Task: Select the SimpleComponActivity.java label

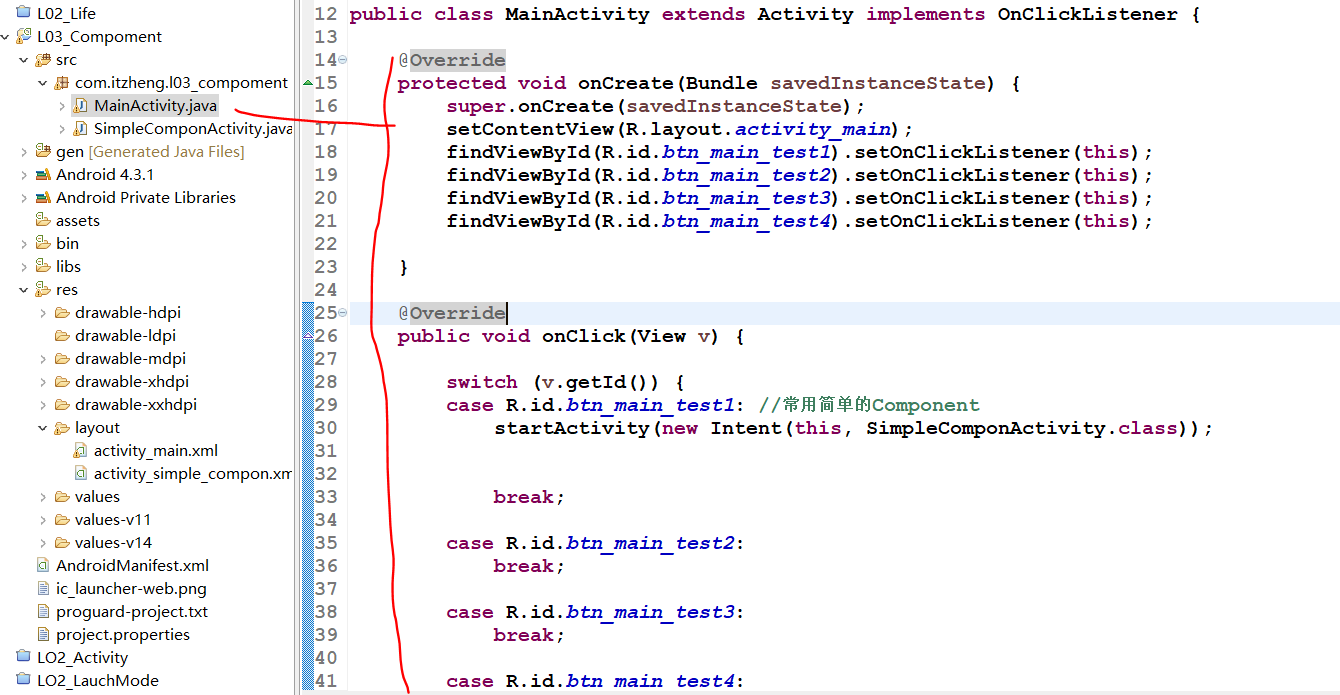Action: pos(193,128)
